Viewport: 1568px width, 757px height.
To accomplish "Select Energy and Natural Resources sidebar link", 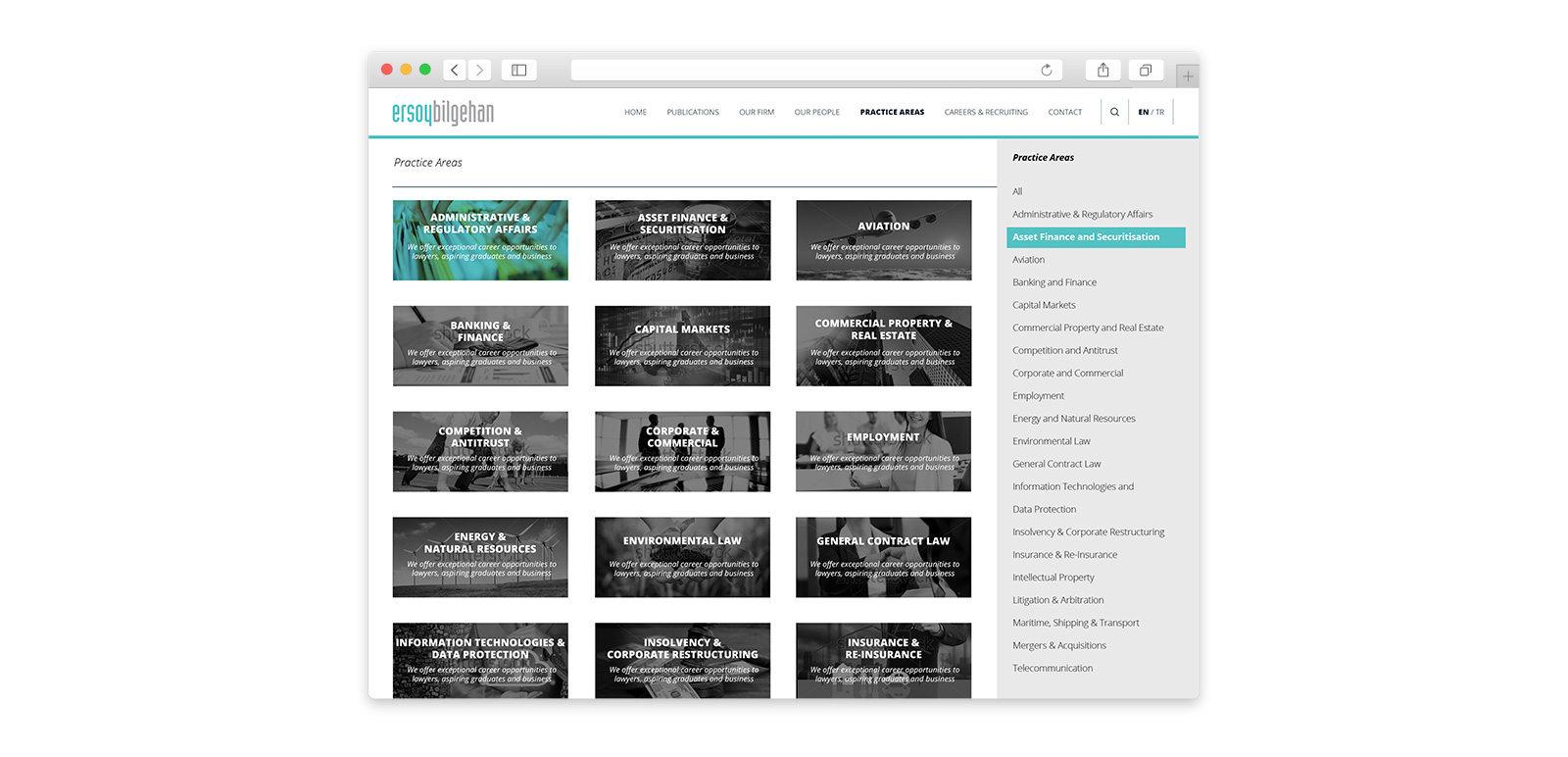I will 1074,419.
